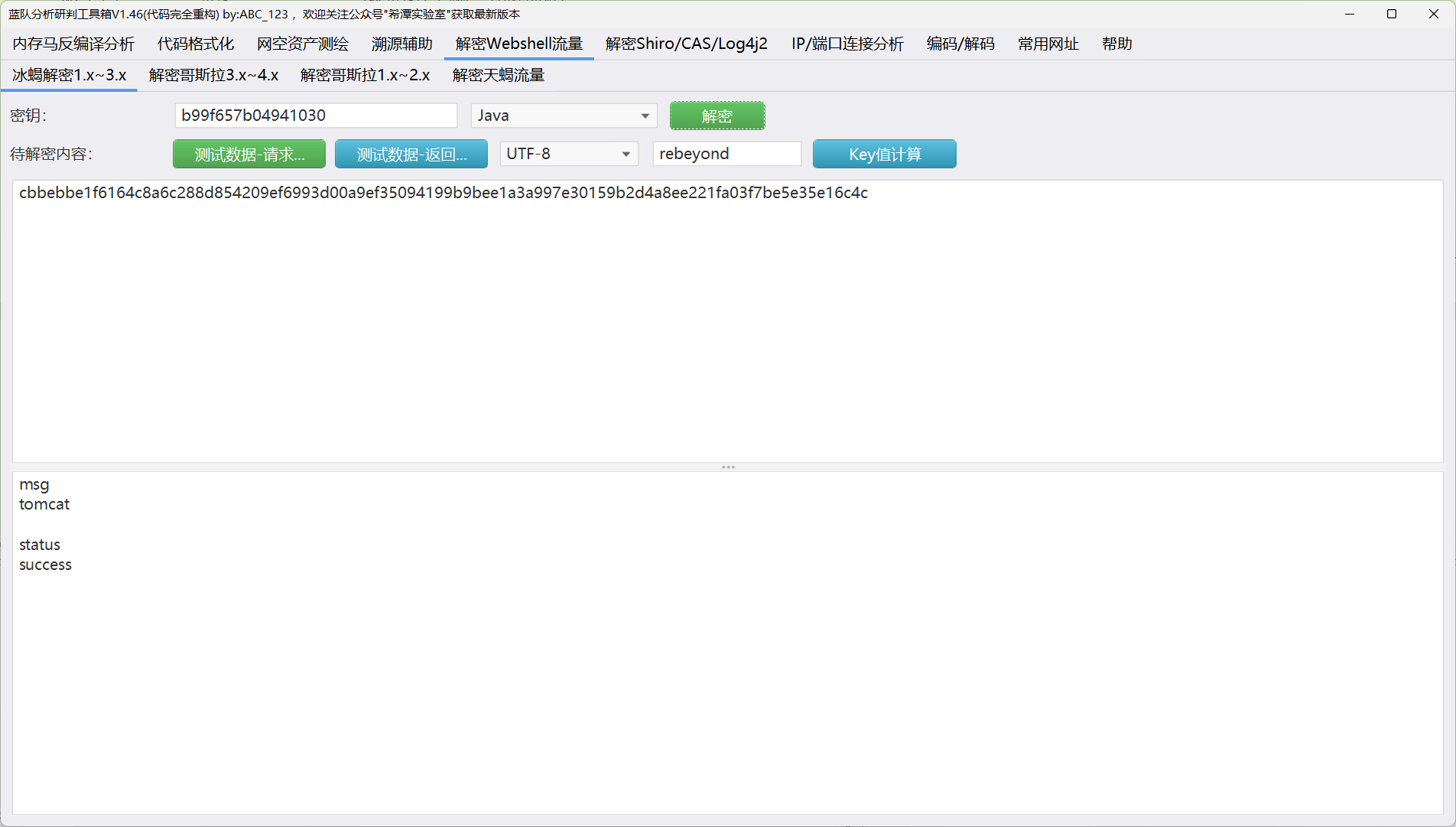Open the 网空资产测绘 menu
The width and height of the screenshot is (1456, 827).
[x=303, y=44]
